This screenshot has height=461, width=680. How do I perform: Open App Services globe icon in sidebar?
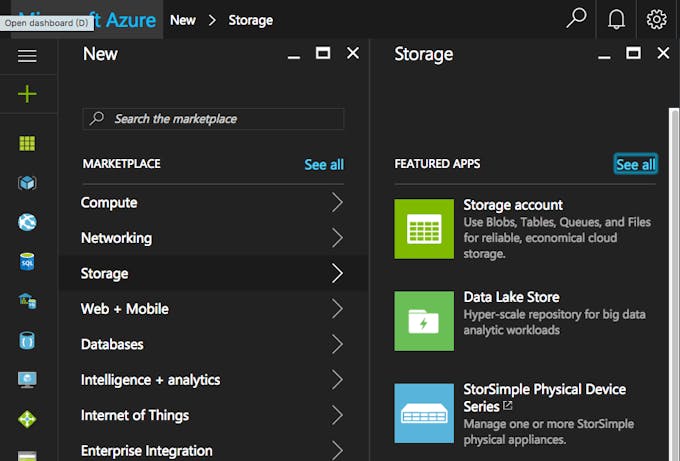click(27, 222)
